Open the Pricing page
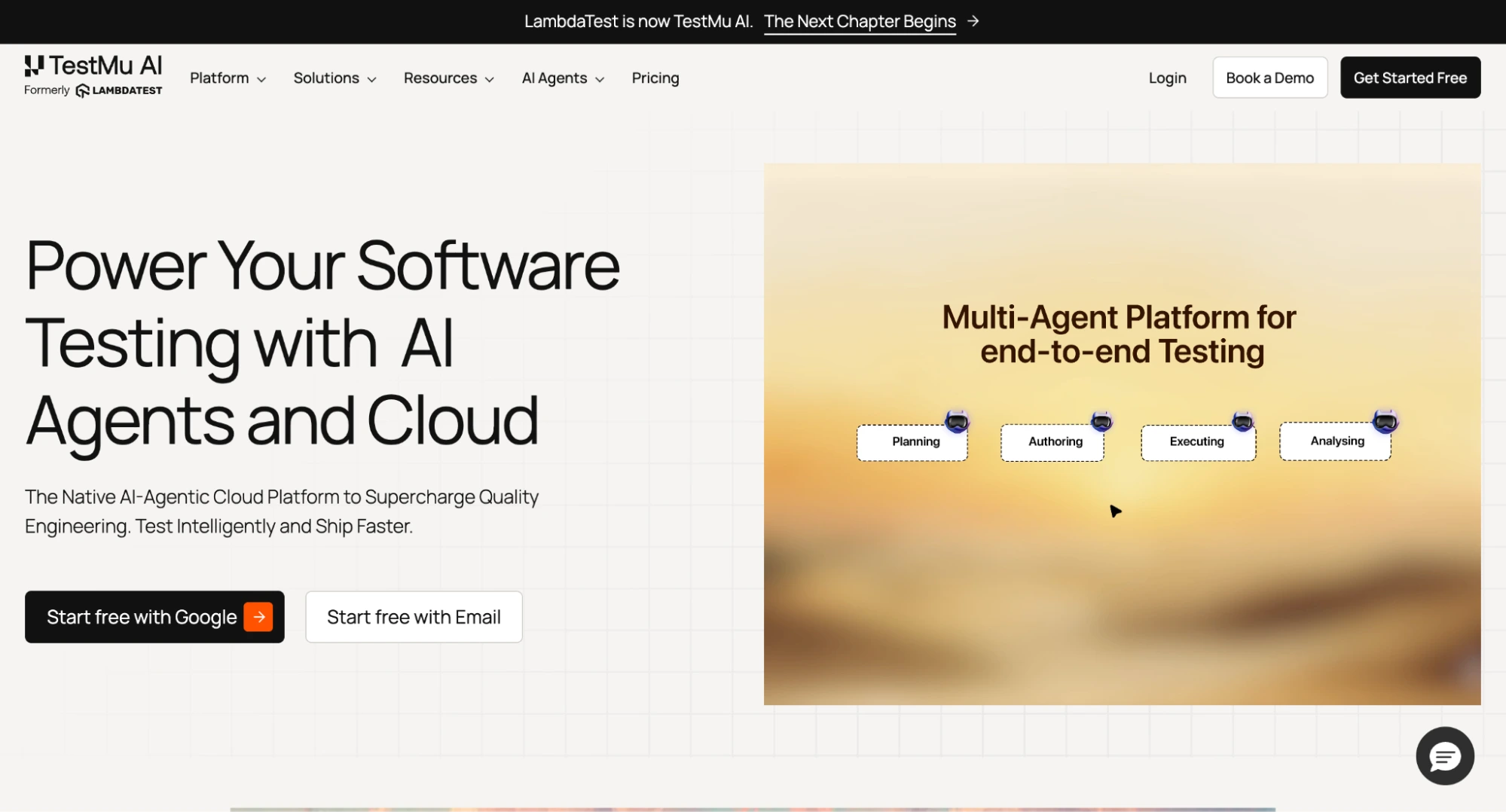 tap(655, 78)
